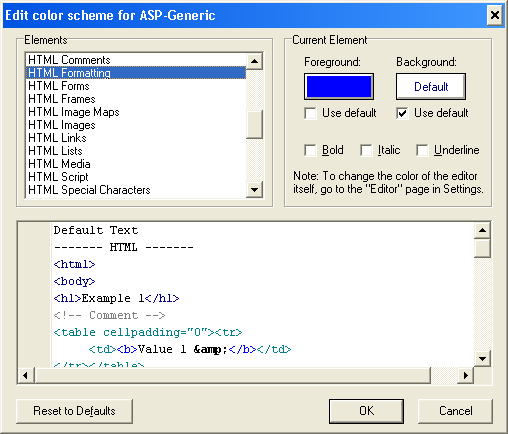Image resolution: width=508 pixels, height=434 pixels.
Task: Choose HTML Forms element
Action: pyautogui.click(x=136, y=86)
